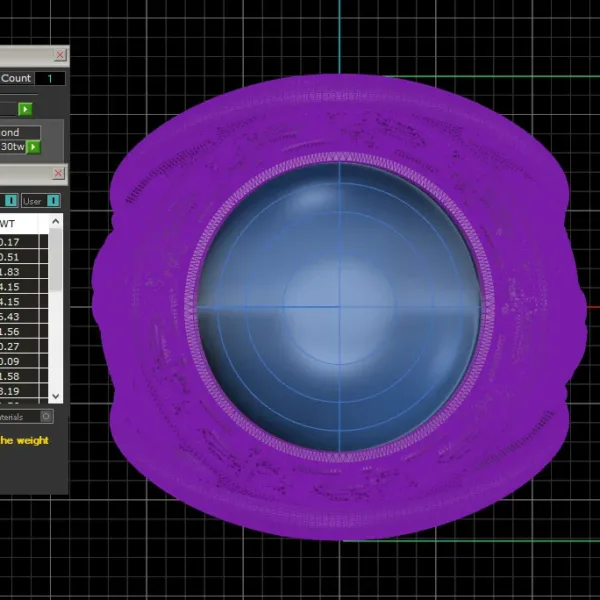The width and height of the screenshot is (600, 600).
Task: Click the green arrow button below Count
Action: click(x=25, y=109)
